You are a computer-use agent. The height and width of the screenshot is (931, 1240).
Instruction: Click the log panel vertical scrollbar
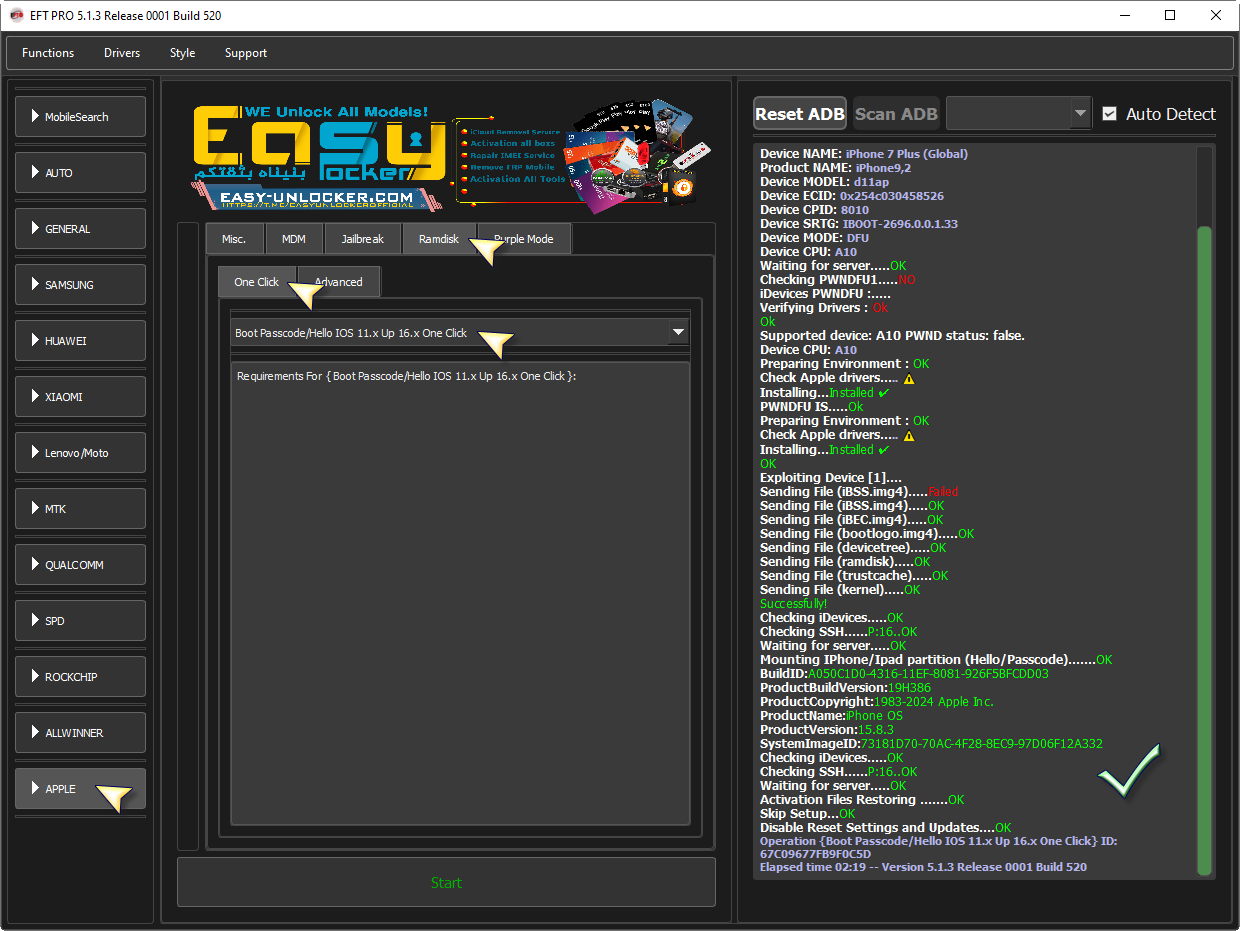[x=1204, y=550]
